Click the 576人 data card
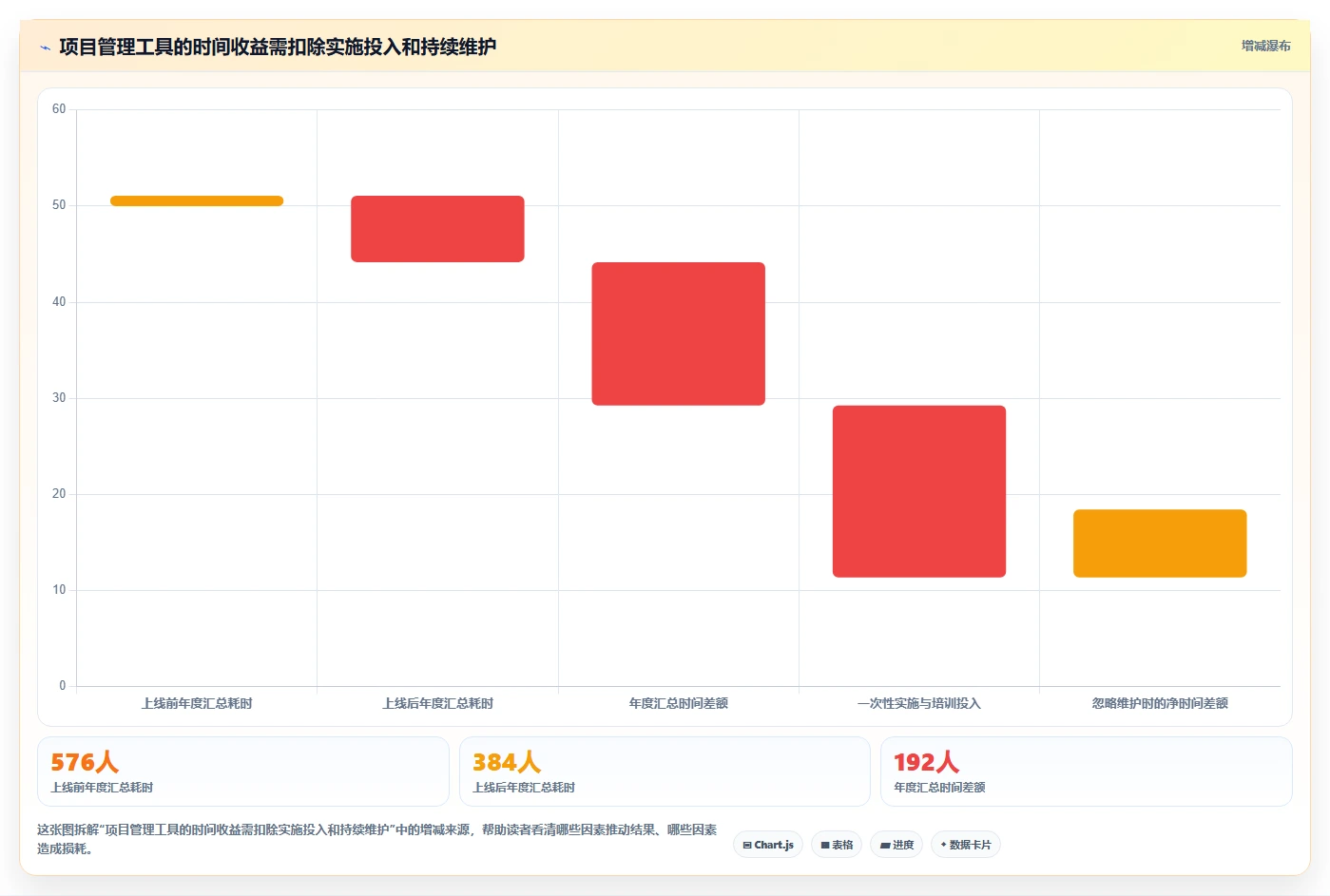This screenshot has width=1330, height=896. 242,772
